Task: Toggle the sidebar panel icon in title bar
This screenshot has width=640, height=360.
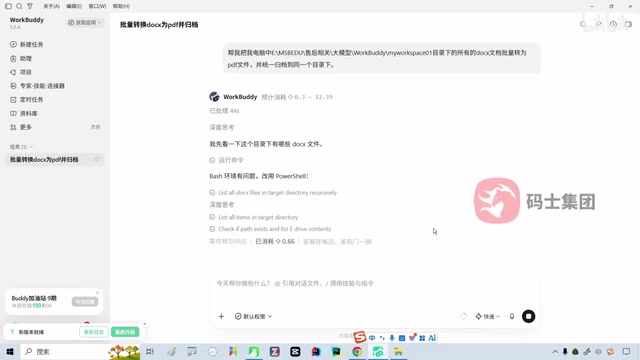Action: (x=8, y=6)
